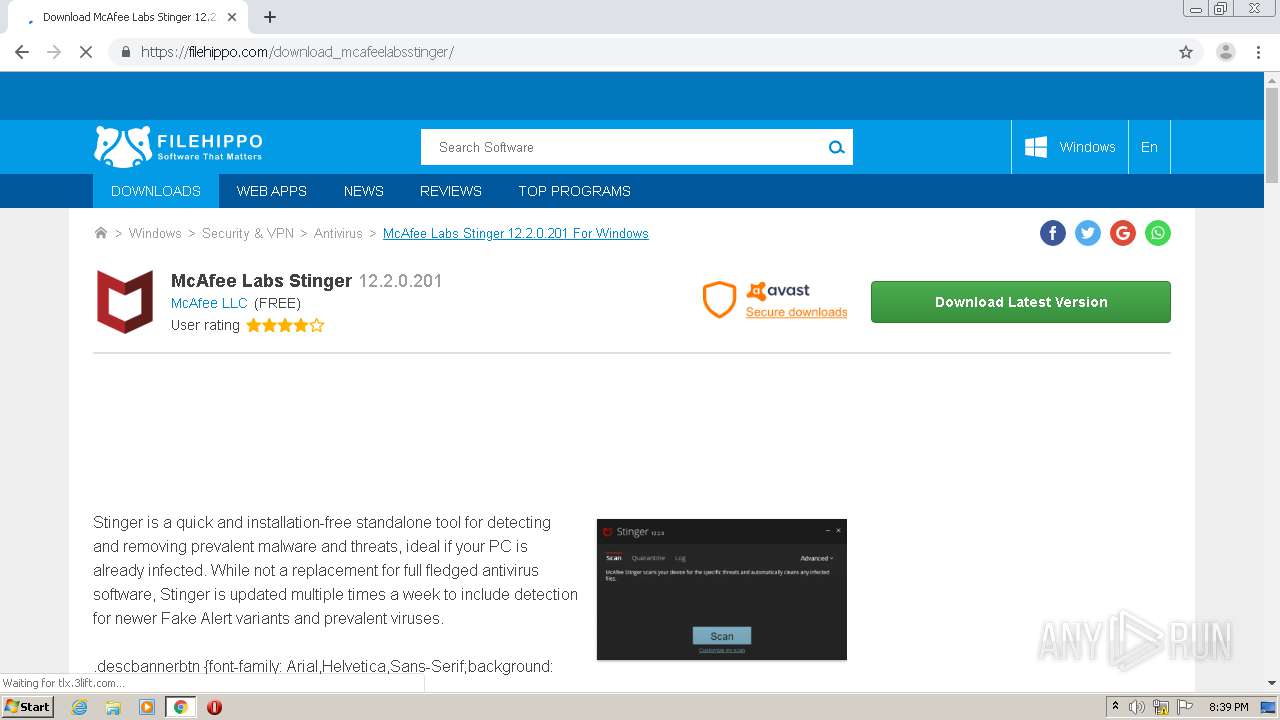Open the WEB APPS nav tab
This screenshot has height=720, width=1280.
click(272, 191)
